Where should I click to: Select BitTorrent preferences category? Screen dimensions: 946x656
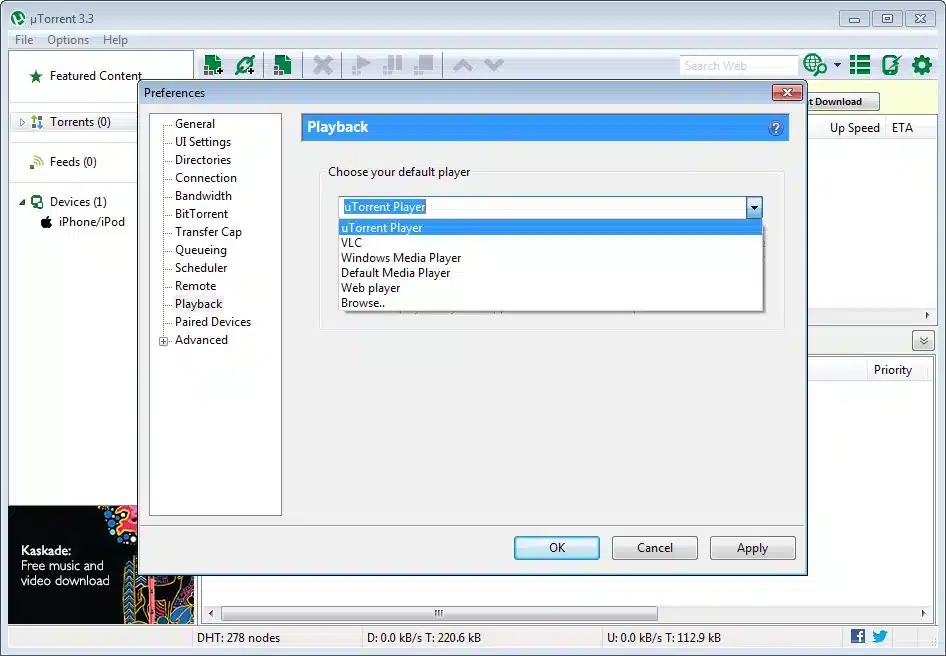[202, 214]
